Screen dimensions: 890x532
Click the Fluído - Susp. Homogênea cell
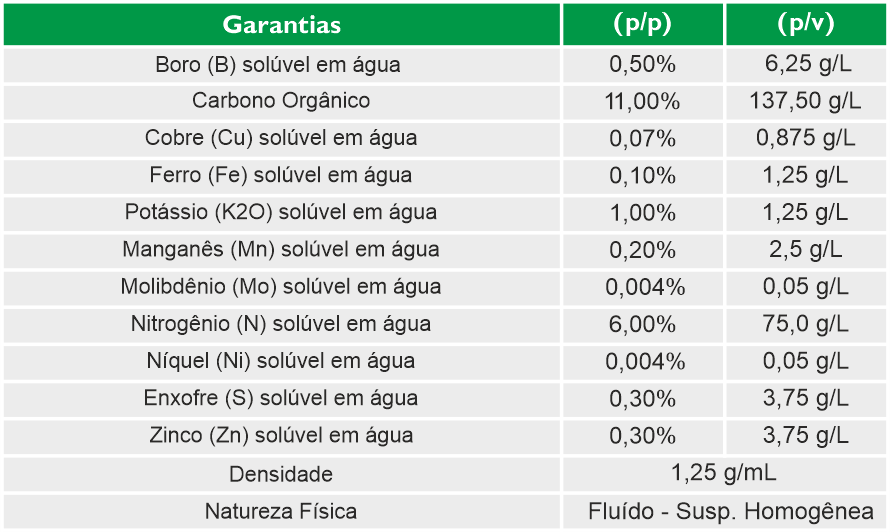coord(723,511)
